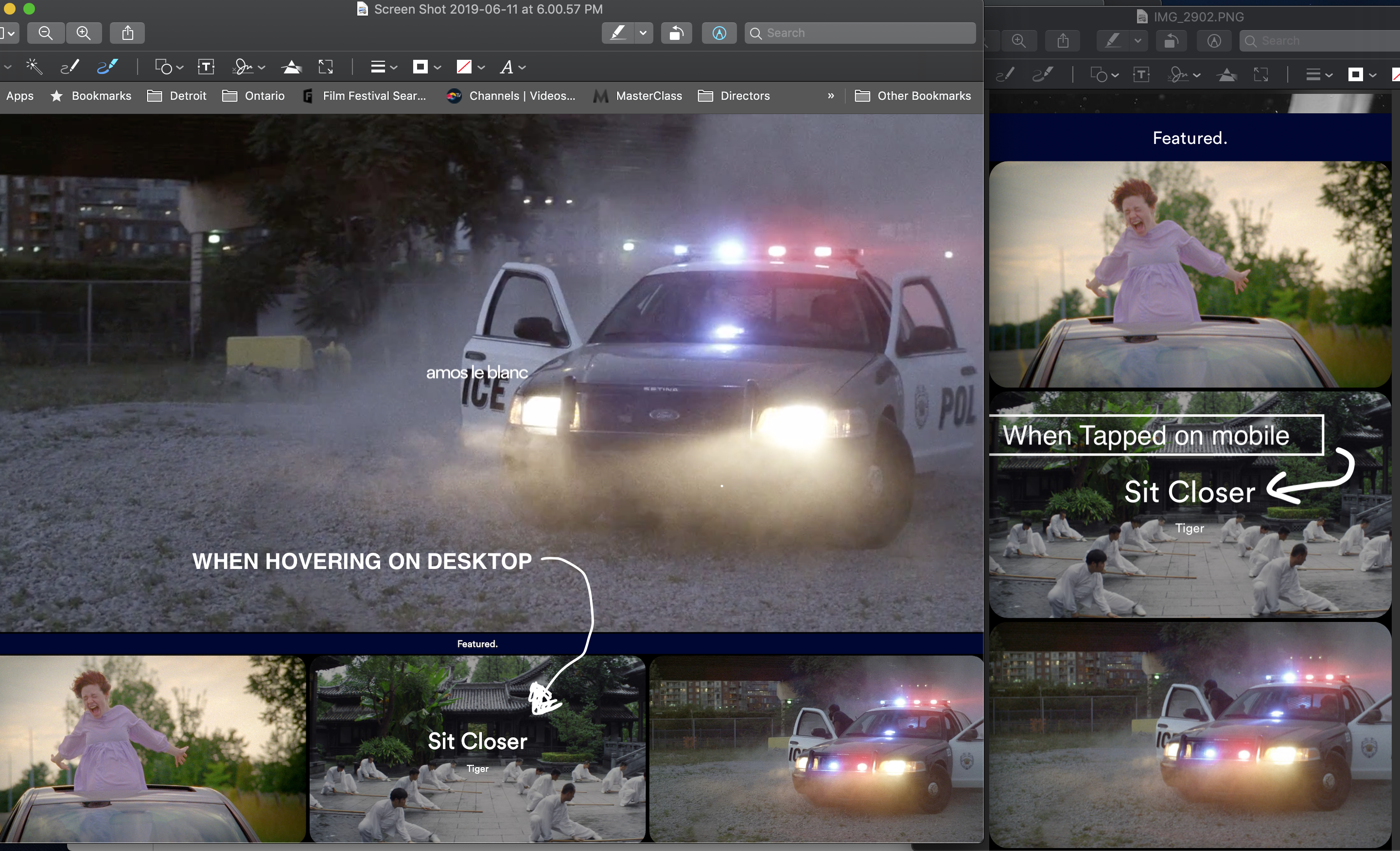The height and width of the screenshot is (851, 1400).
Task: Toggle the Markup toolbar in Screen Shot window
Action: [x=719, y=33]
